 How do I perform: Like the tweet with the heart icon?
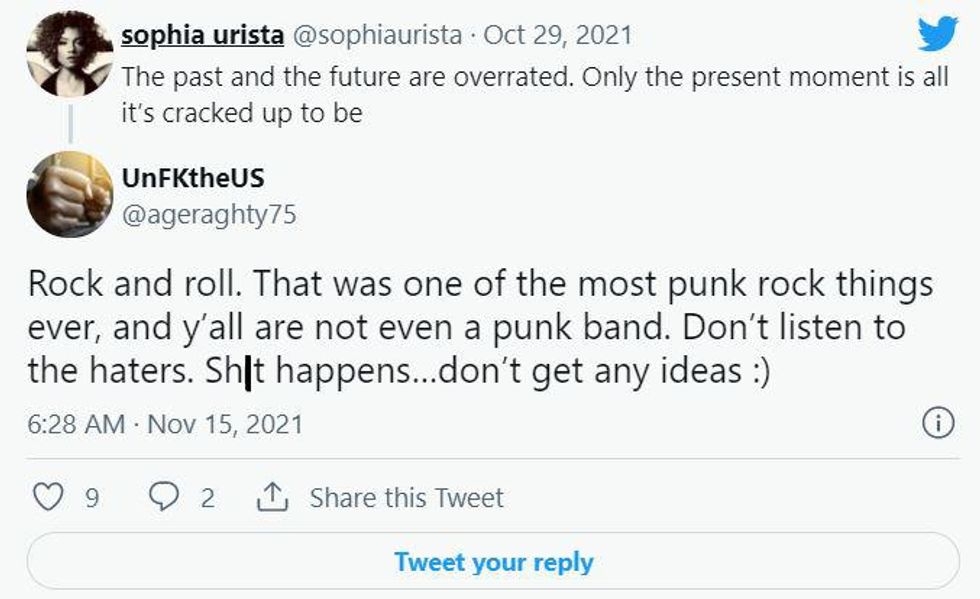49,497
